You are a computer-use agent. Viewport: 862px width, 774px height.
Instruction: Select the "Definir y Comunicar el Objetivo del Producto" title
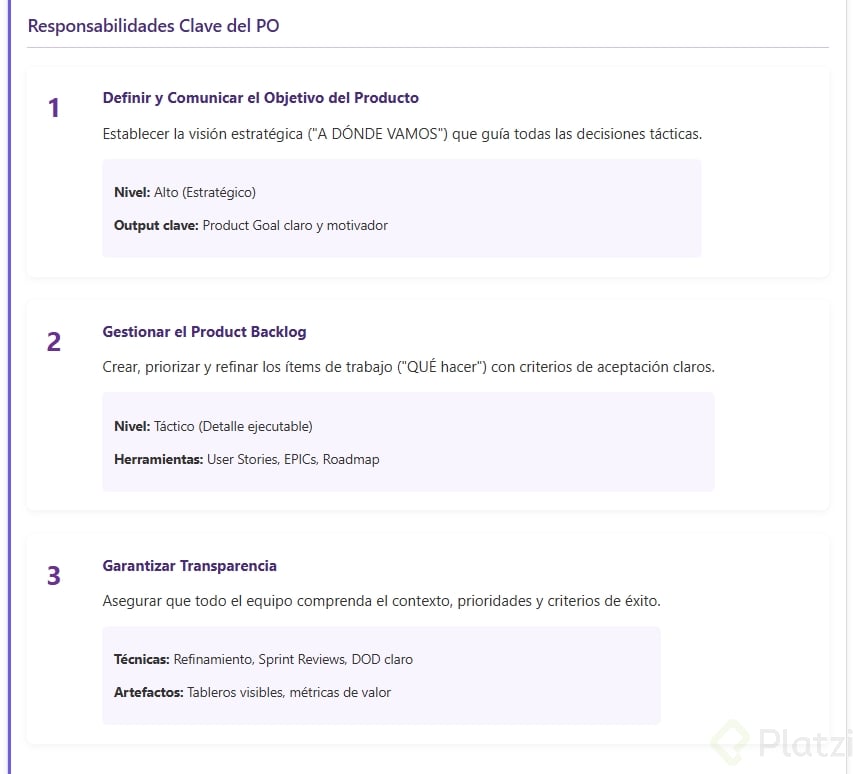260,98
